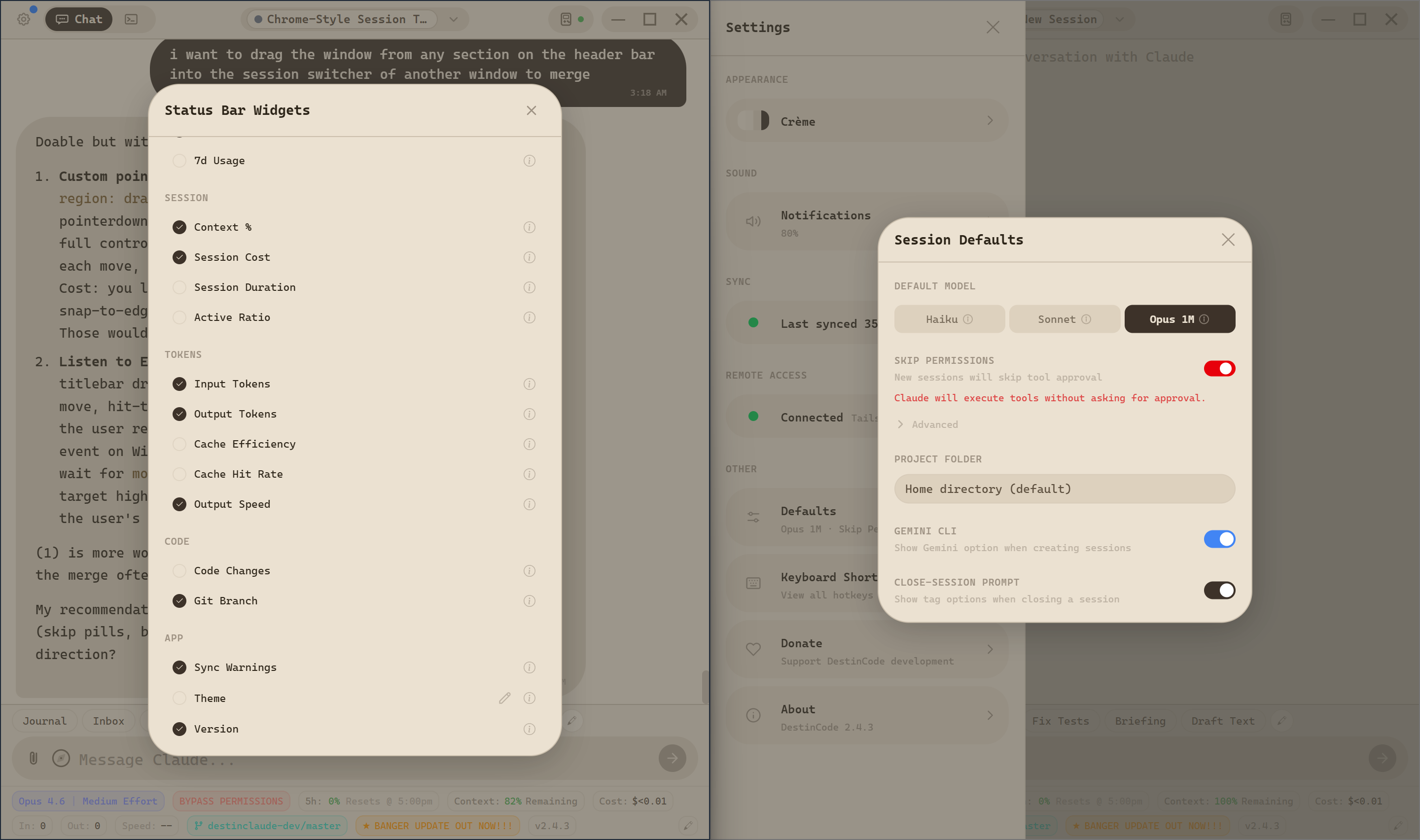Image resolution: width=1420 pixels, height=840 pixels.
Task: Click the BANGER UPDATE OUT NOW pill
Action: pyautogui.click(x=436, y=825)
